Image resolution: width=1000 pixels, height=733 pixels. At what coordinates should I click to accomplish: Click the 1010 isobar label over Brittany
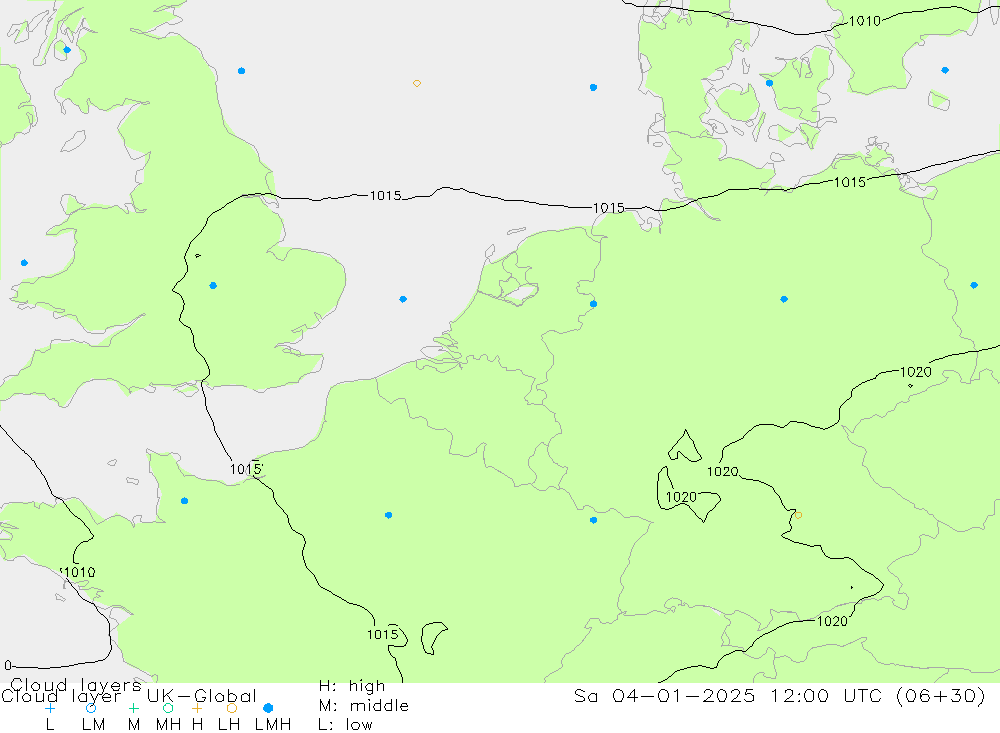(78, 572)
